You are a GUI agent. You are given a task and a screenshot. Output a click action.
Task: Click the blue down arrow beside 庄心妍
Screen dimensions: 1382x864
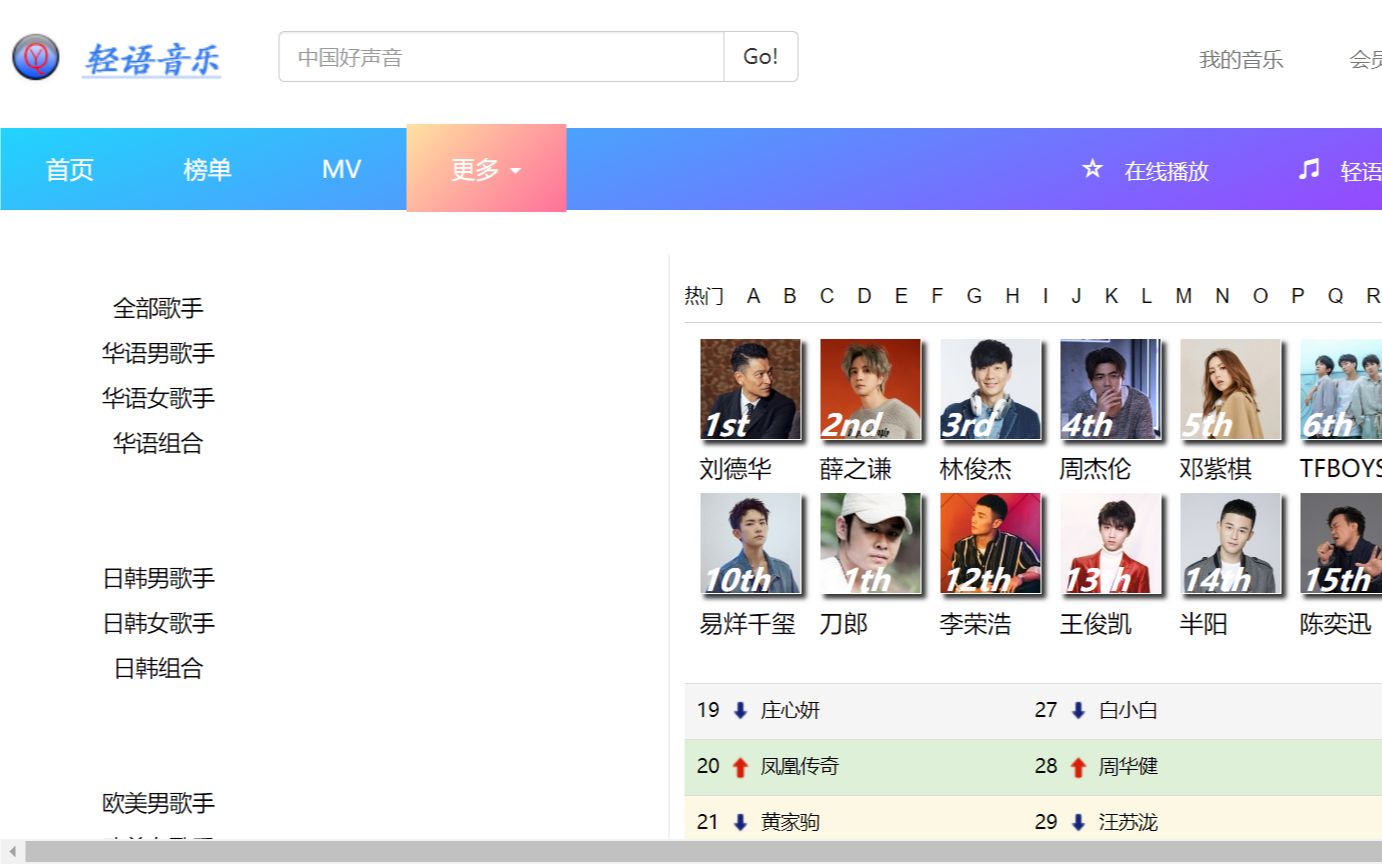[x=739, y=710]
